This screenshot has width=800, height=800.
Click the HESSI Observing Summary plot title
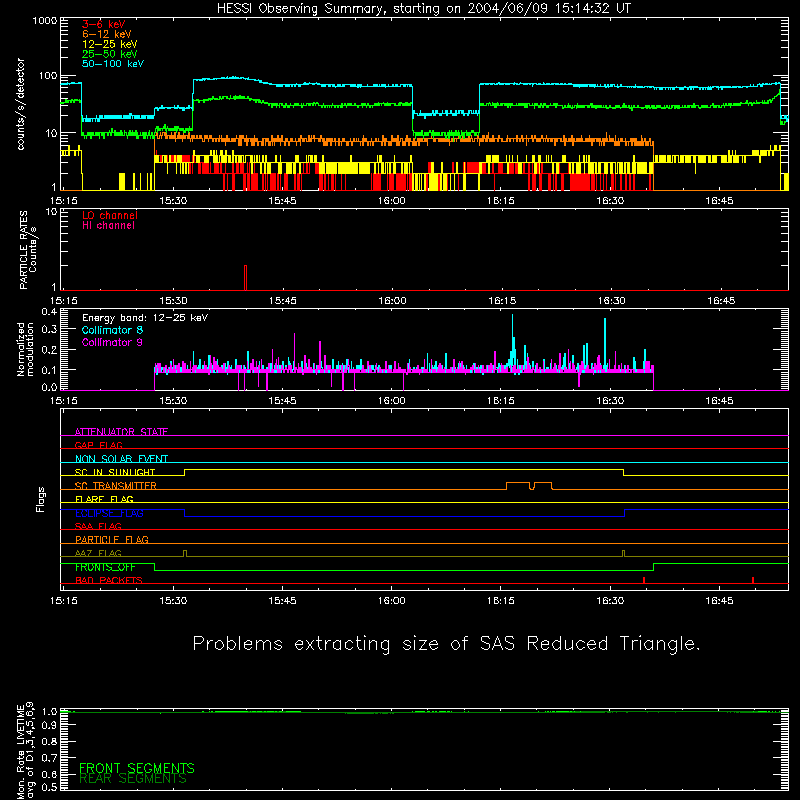[424, 9]
